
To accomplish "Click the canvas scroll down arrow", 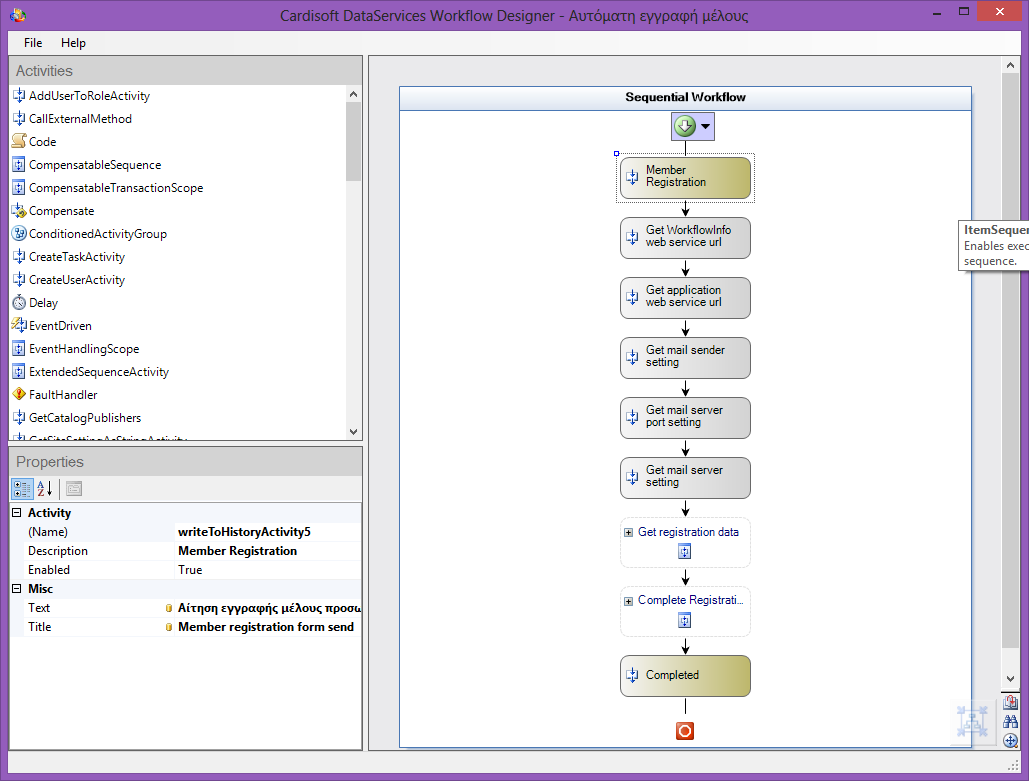I will pos(1010,679).
